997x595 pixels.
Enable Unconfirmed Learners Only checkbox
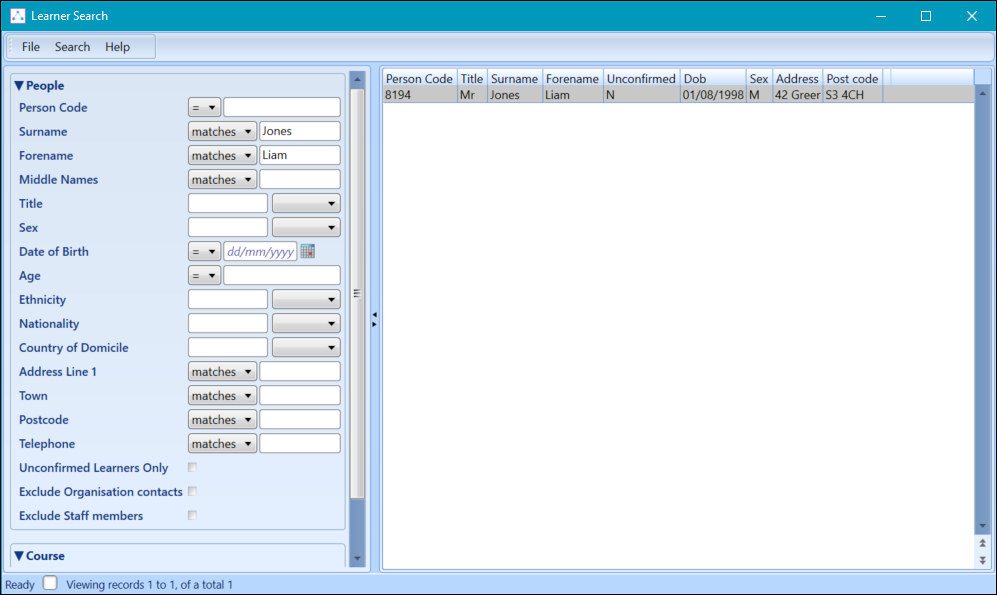[192, 468]
